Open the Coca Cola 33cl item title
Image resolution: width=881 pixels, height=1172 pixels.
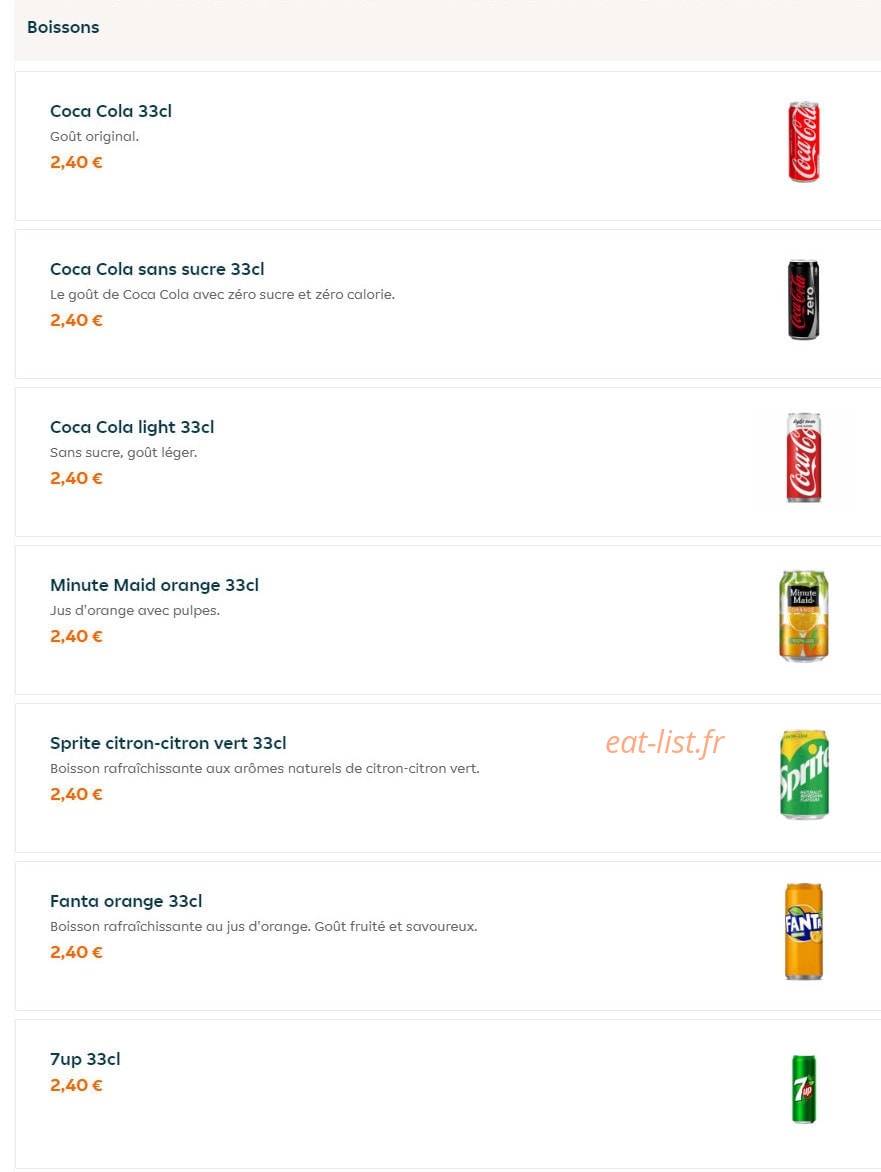[x=111, y=111]
